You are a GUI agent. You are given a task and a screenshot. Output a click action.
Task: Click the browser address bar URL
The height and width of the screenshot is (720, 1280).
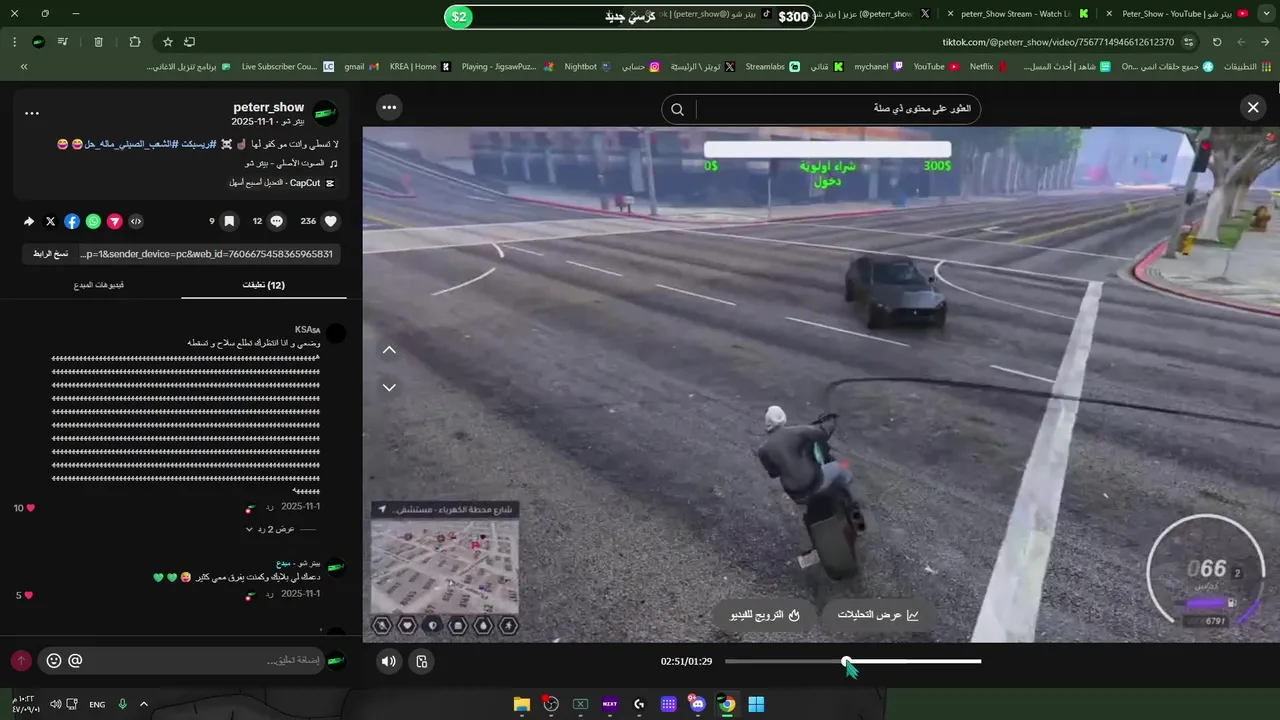pos(1058,42)
